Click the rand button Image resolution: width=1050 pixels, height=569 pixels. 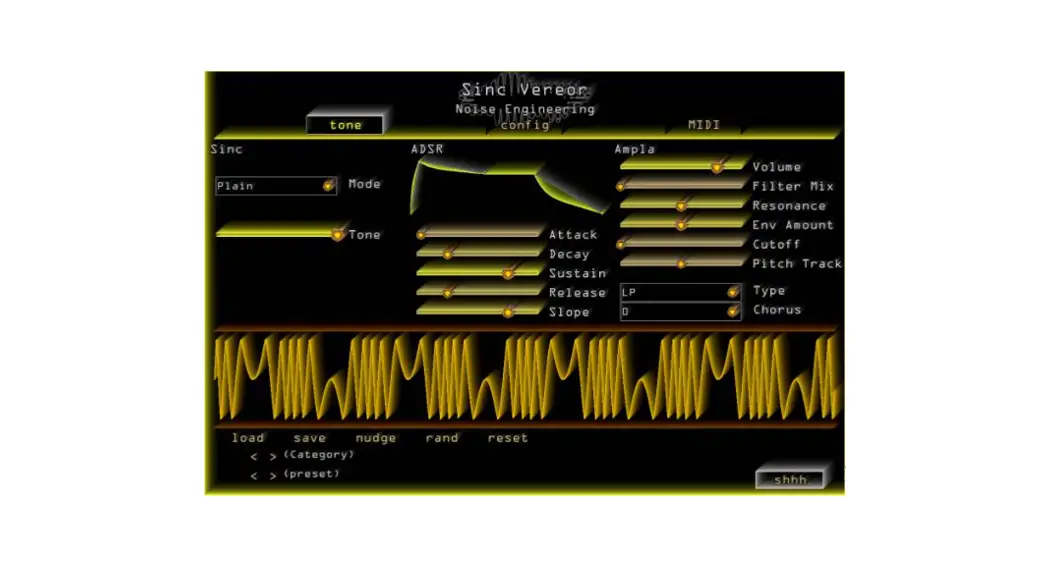(442, 437)
